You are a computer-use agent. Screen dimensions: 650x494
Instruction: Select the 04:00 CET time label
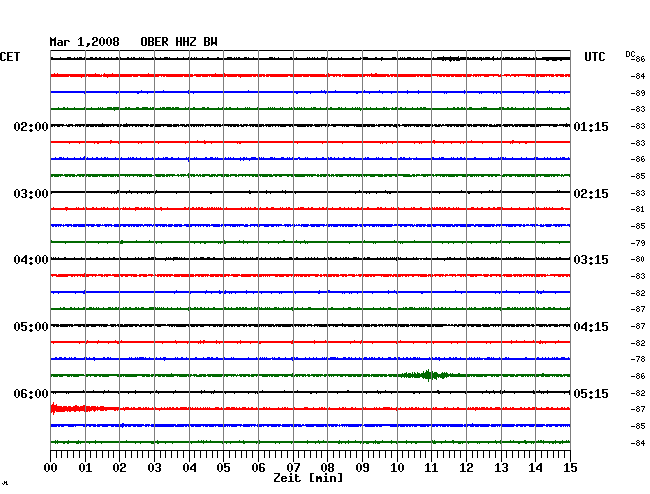[x=31, y=260]
